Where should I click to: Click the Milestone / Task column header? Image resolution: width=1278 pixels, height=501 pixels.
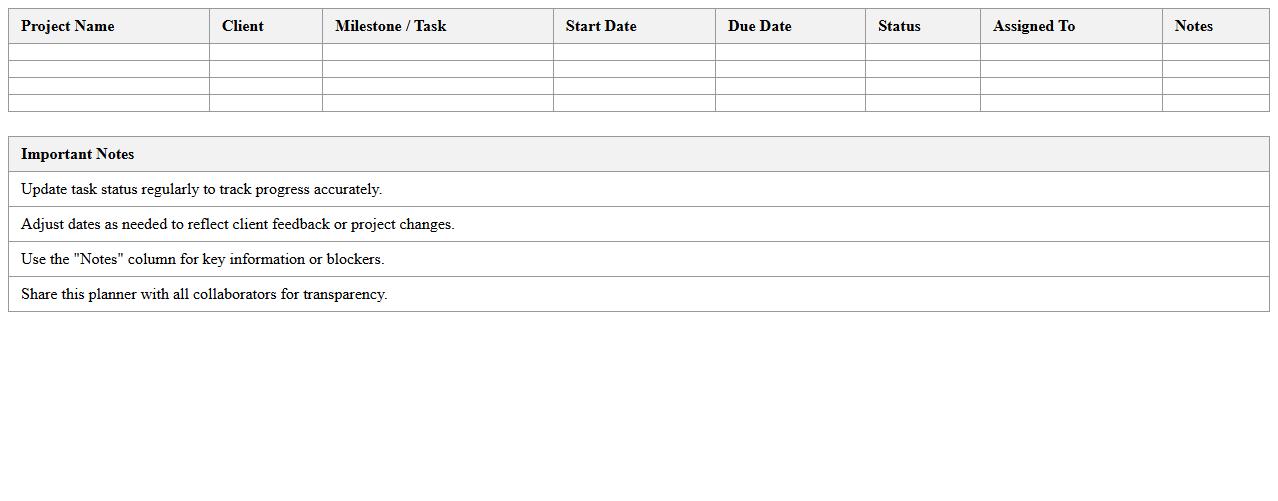[391, 26]
